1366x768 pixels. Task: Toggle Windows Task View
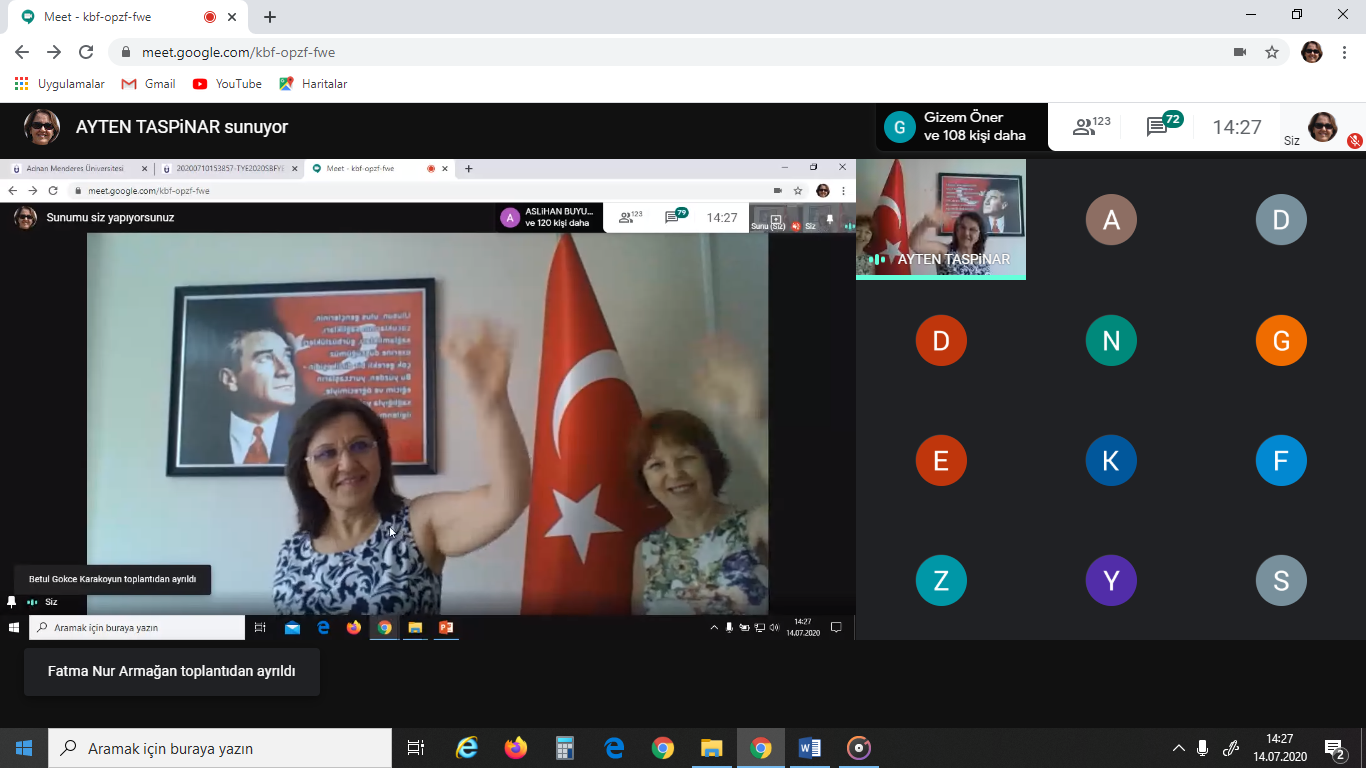[x=415, y=748]
